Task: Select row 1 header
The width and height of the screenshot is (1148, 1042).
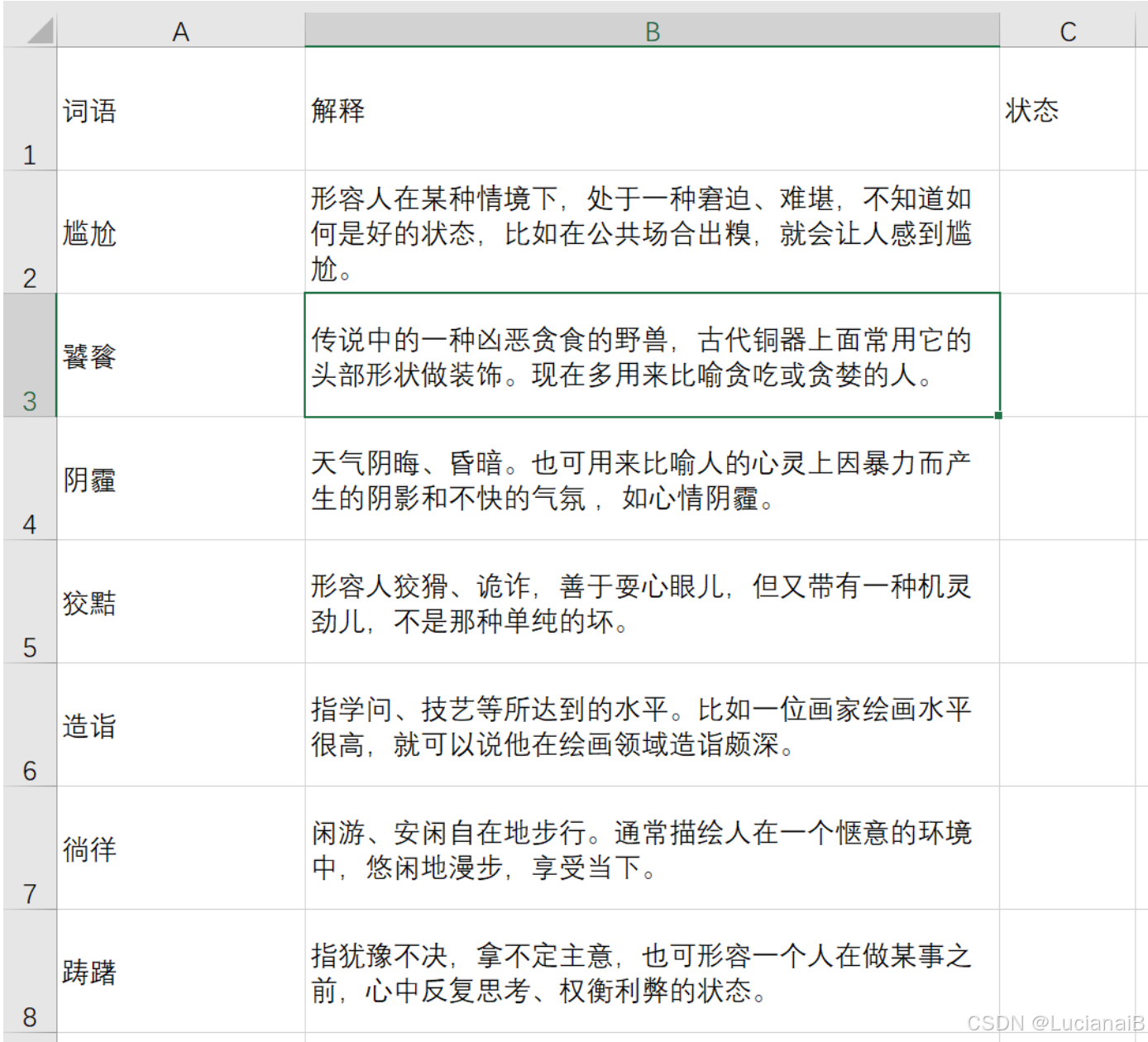Action: [30, 109]
